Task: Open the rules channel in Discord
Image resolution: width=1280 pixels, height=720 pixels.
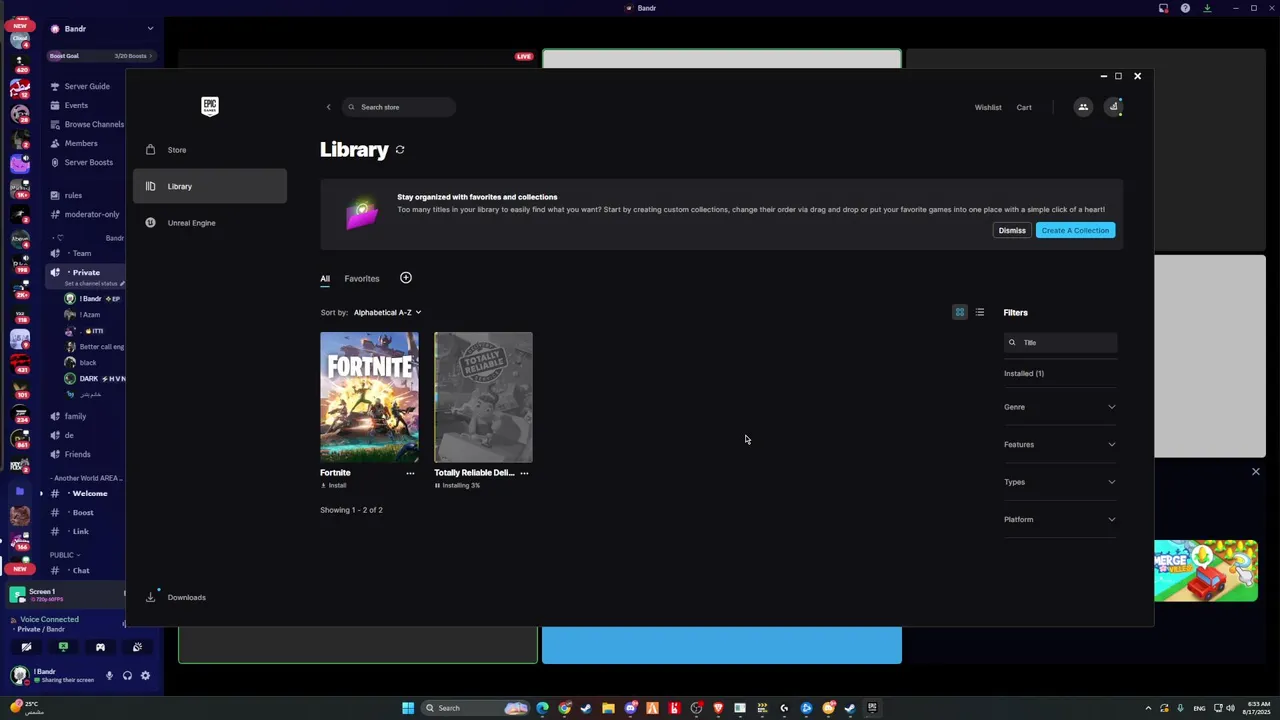Action: pos(73,196)
